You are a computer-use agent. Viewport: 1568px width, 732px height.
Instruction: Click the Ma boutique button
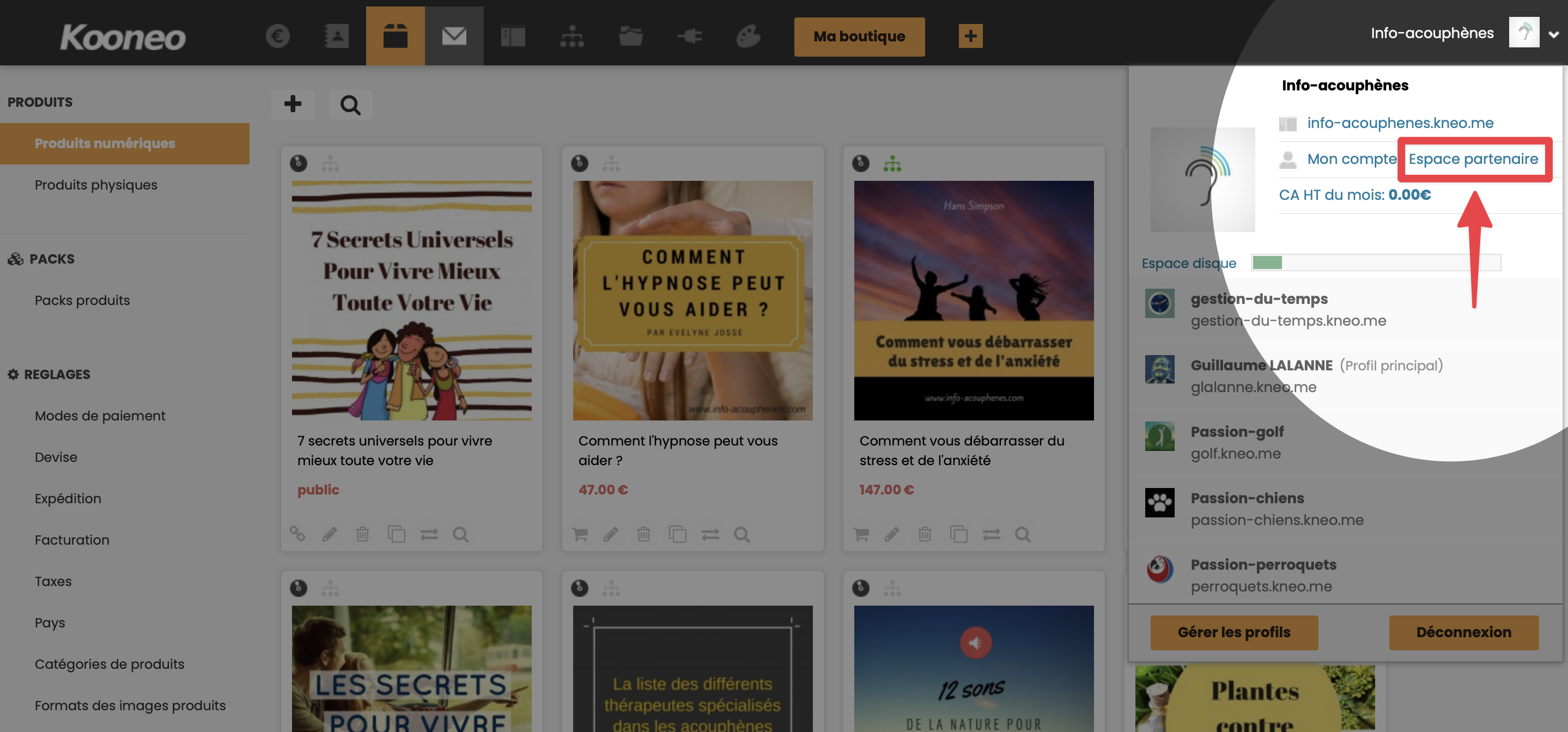click(x=859, y=36)
